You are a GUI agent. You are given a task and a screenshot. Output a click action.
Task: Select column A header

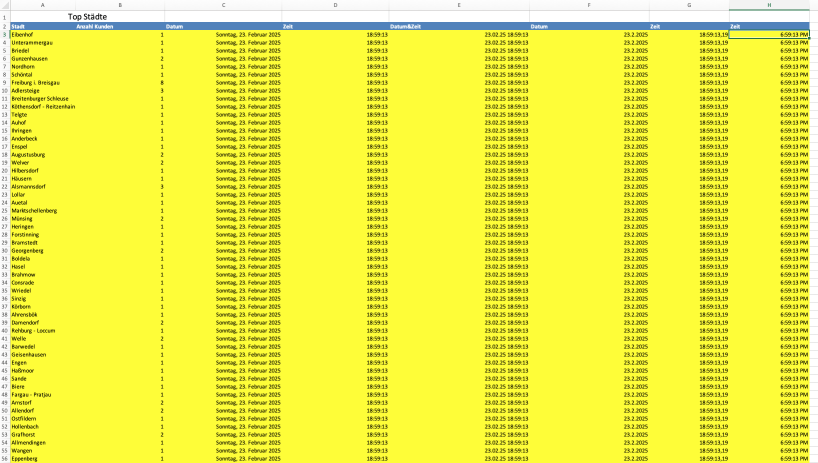tap(41, 6)
